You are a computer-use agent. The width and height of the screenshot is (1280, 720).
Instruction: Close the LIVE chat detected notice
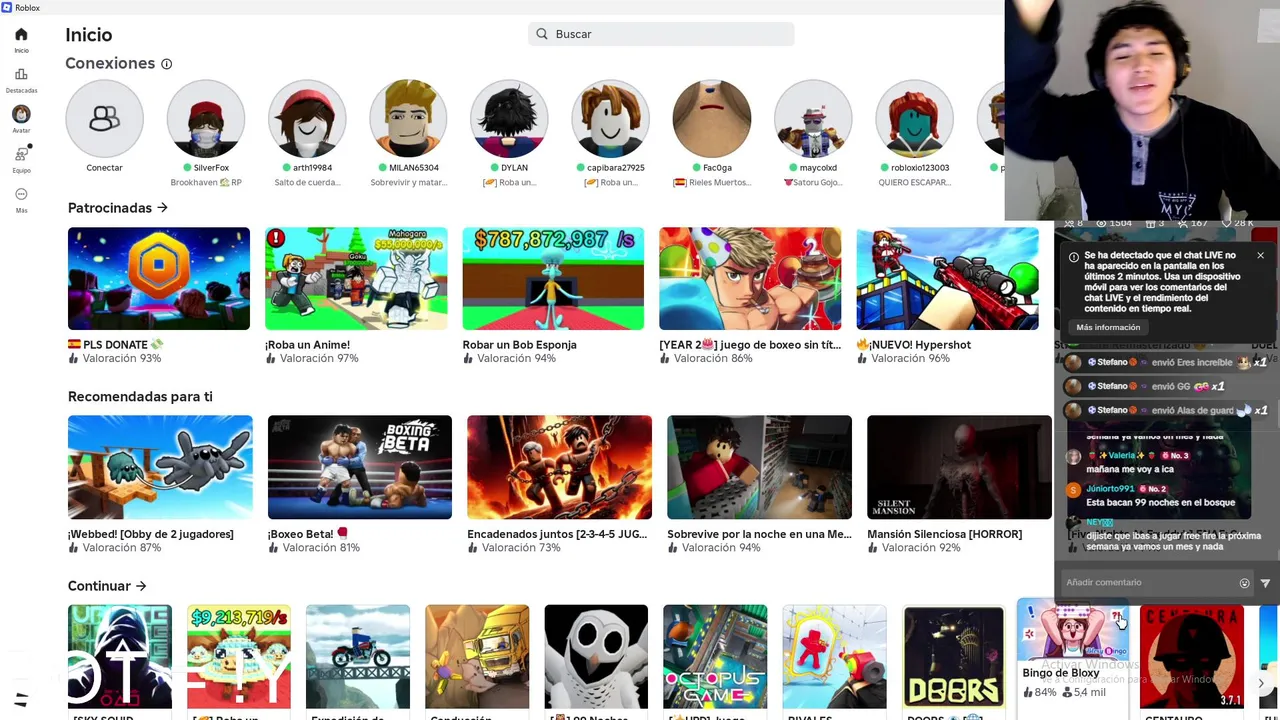[x=1260, y=256]
